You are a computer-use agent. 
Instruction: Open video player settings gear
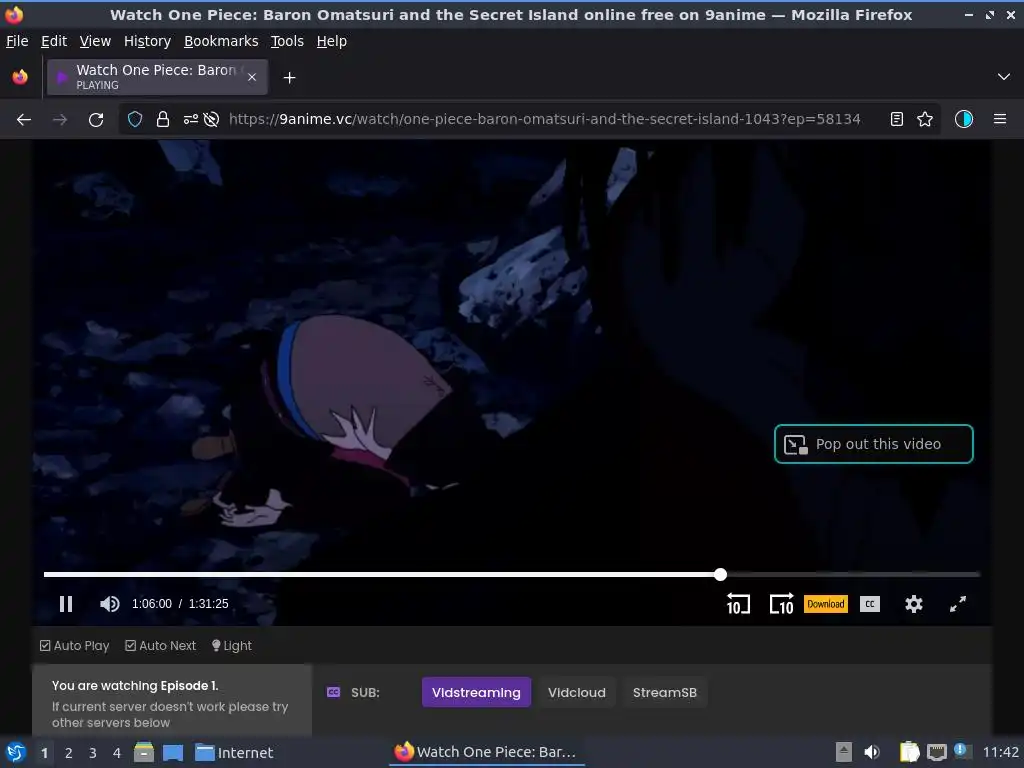pos(914,604)
